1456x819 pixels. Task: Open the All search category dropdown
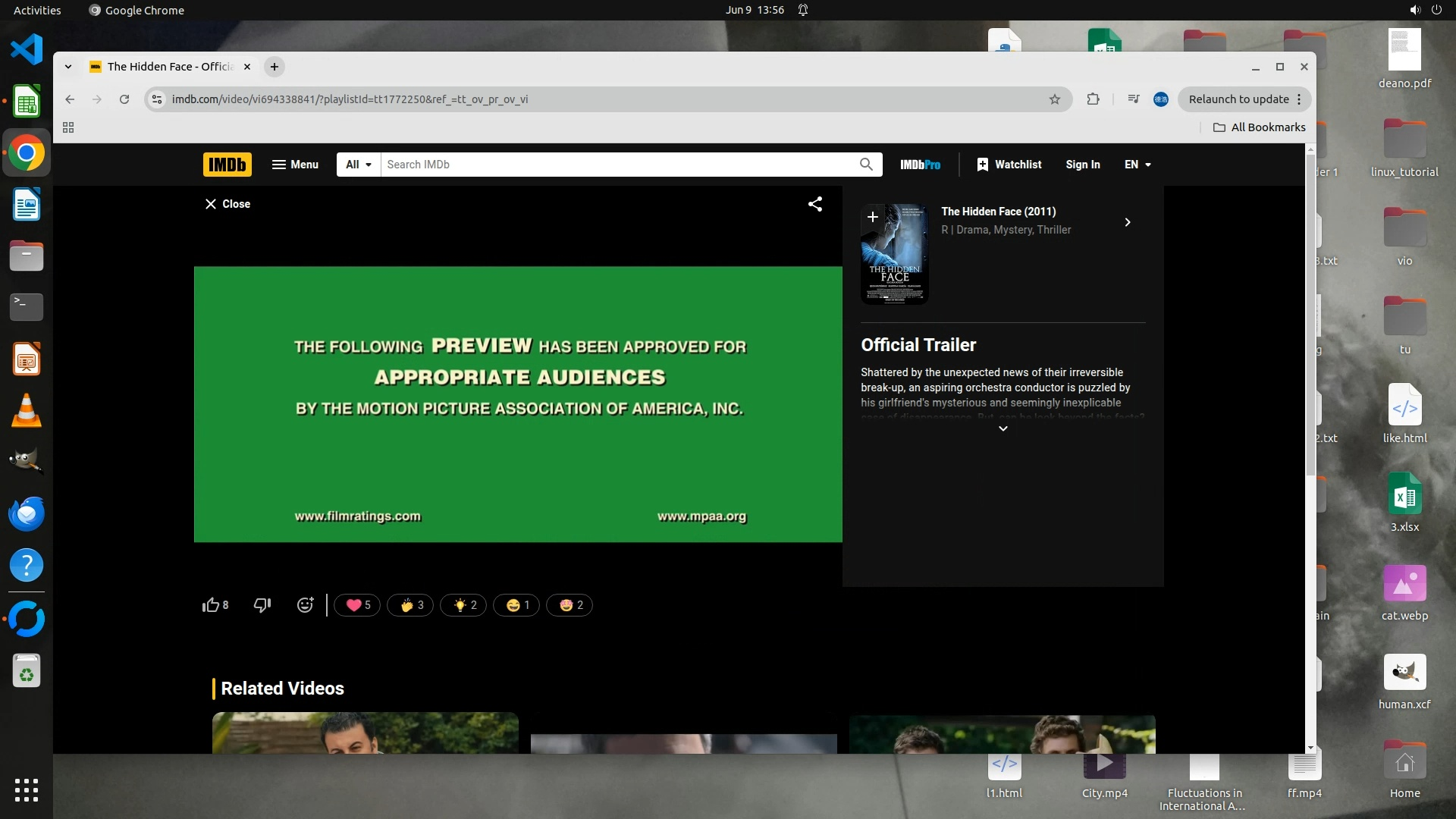click(x=359, y=165)
